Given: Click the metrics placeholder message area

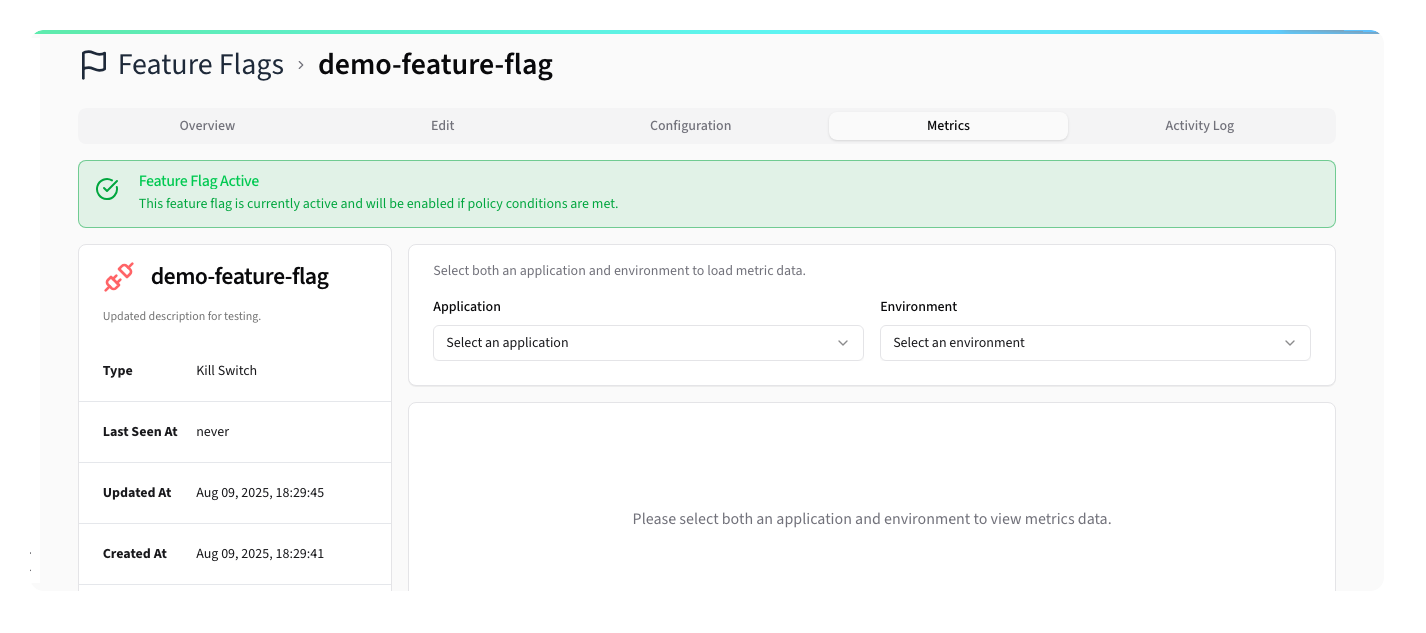Looking at the screenshot, I should click(872, 518).
